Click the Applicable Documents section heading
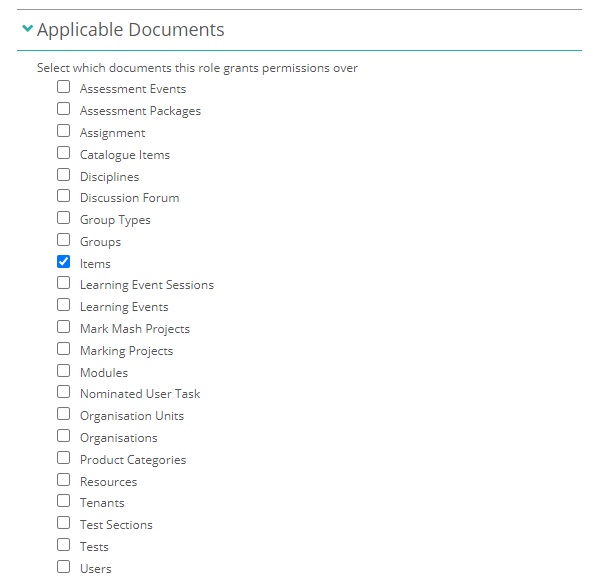 click(130, 30)
